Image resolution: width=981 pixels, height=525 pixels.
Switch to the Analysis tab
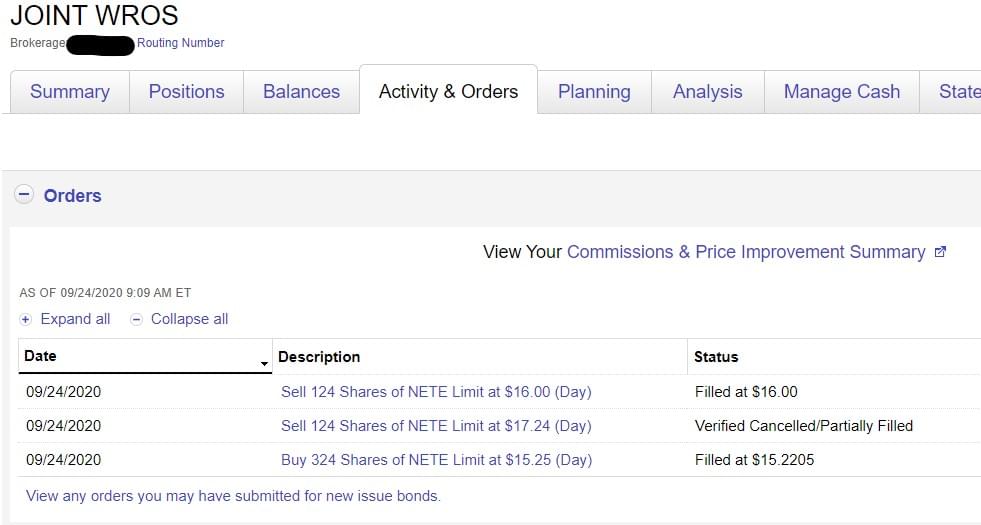click(x=707, y=92)
